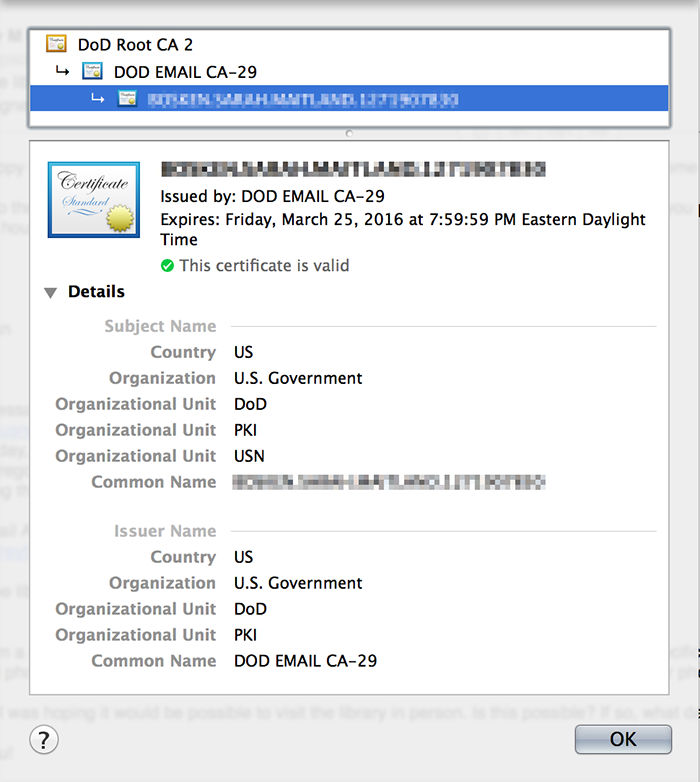Click the pane splitter handle below certificate chain
The width and height of the screenshot is (700, 782).
[x=349, y=133]
